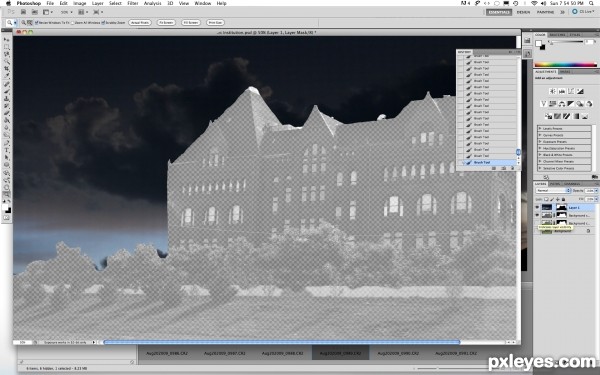
Task: Click the foreground color swatch in Color panel
Action: [538, 43]
